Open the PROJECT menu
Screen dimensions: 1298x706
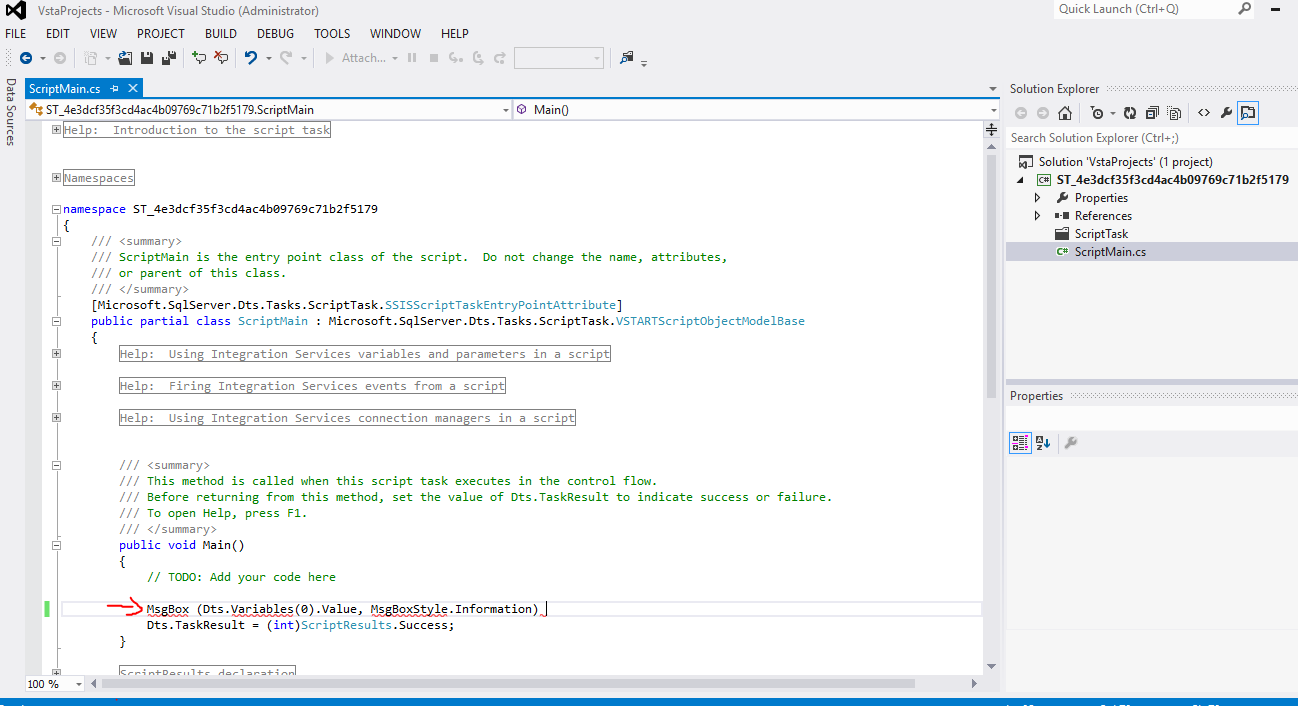point(161,33)
